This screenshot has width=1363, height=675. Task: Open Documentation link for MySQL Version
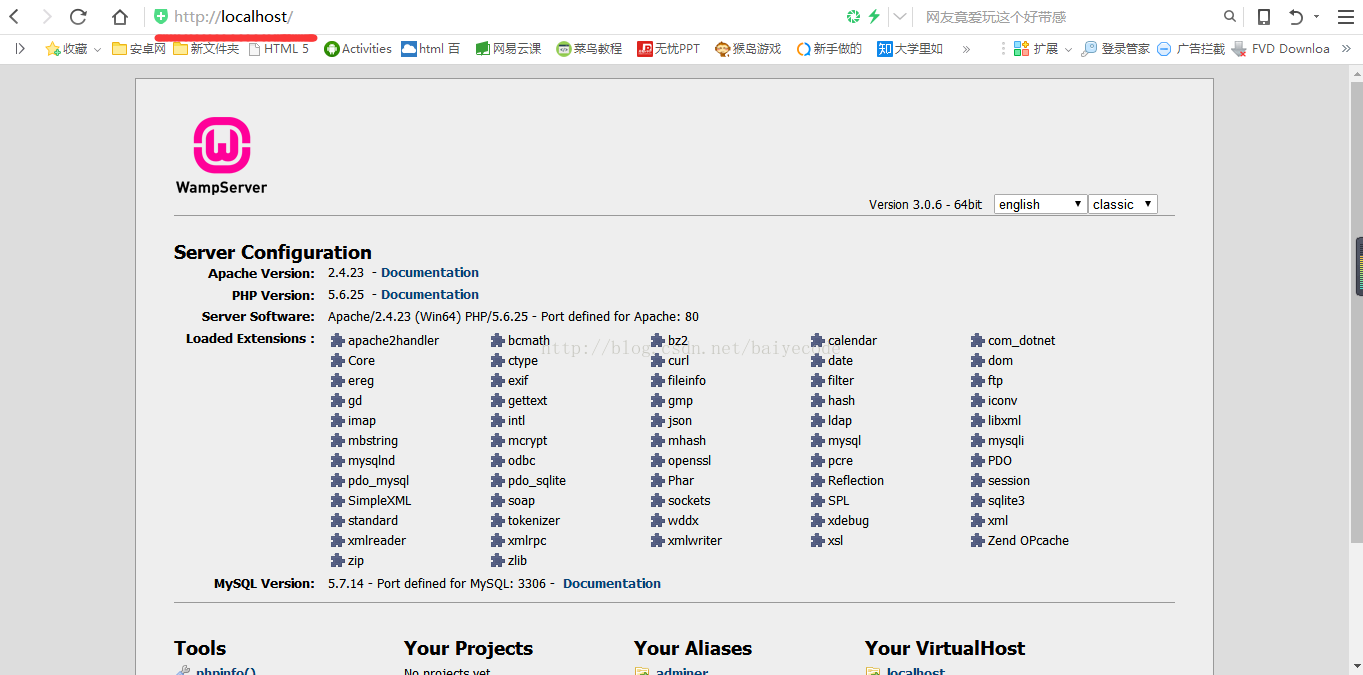(612, 583)
